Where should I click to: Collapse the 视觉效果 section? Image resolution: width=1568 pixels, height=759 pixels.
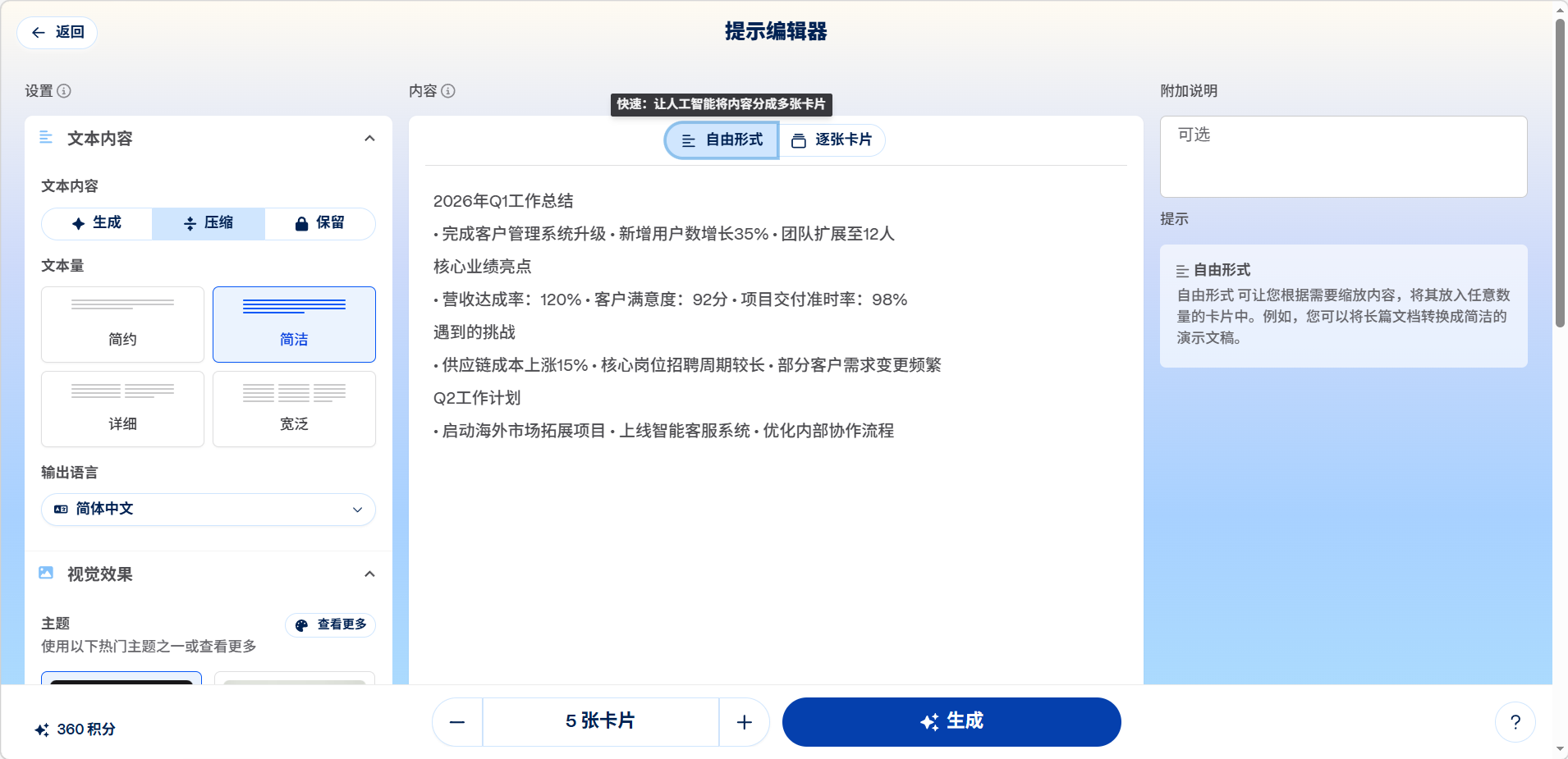click(x=369, y=574)
